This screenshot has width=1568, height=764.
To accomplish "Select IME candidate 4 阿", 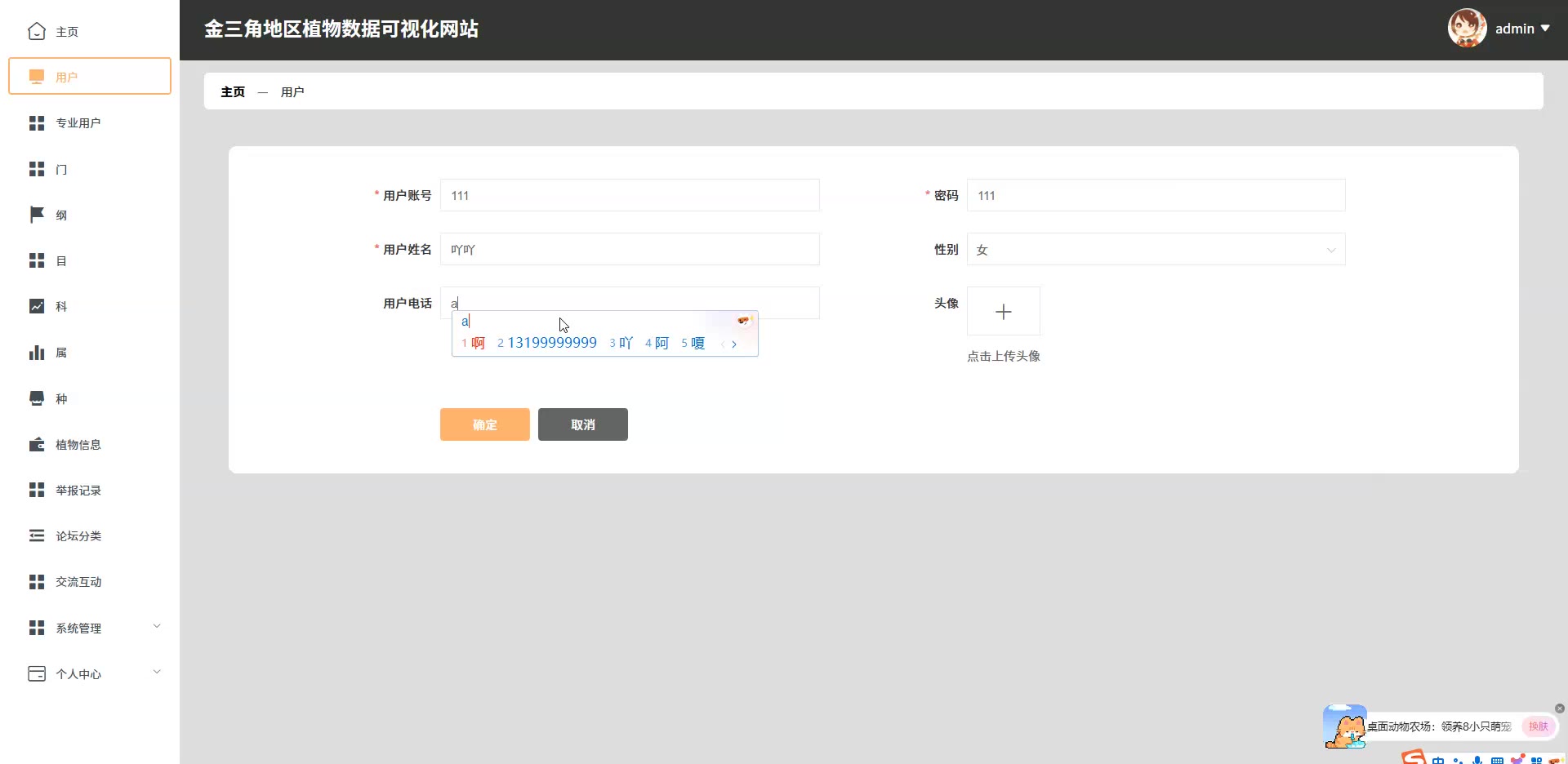I will coord(657,343).
